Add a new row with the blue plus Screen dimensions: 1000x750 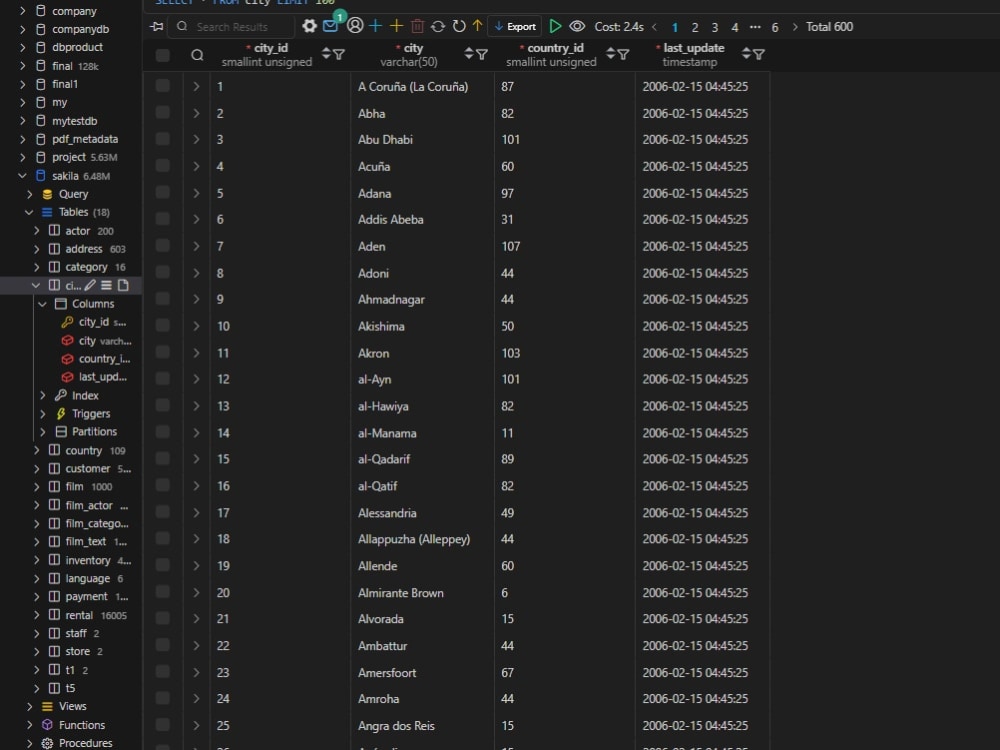point(376,26)
